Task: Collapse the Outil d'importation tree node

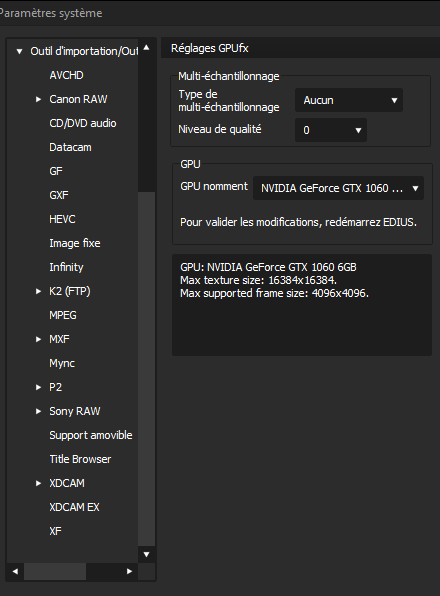Action: 19,51
